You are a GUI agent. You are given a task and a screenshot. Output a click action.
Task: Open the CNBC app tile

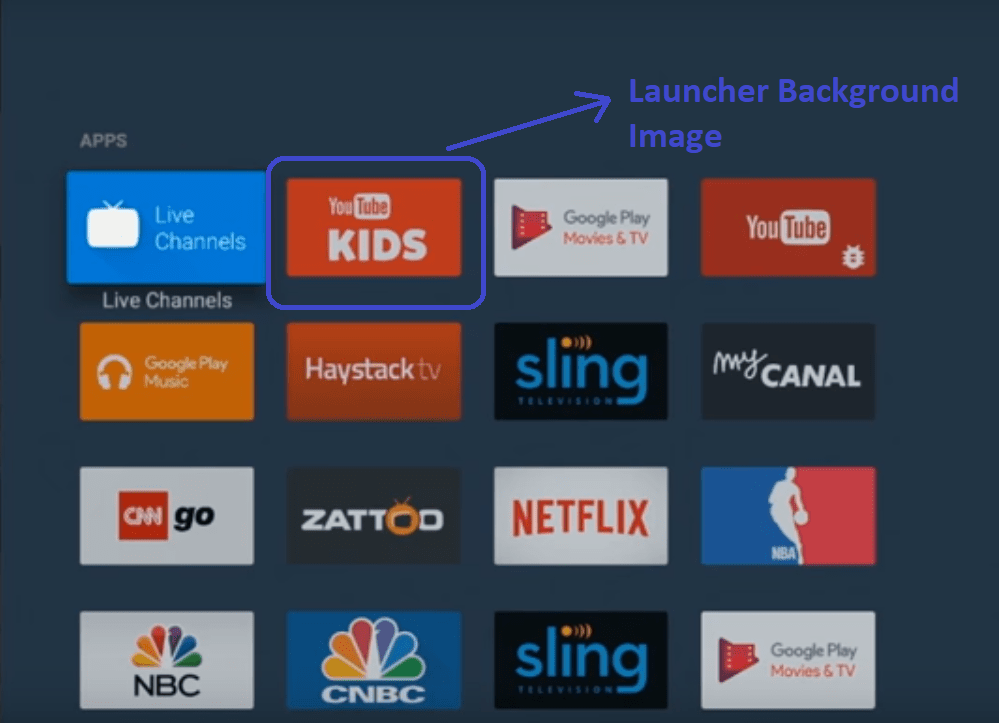(374, 660)
